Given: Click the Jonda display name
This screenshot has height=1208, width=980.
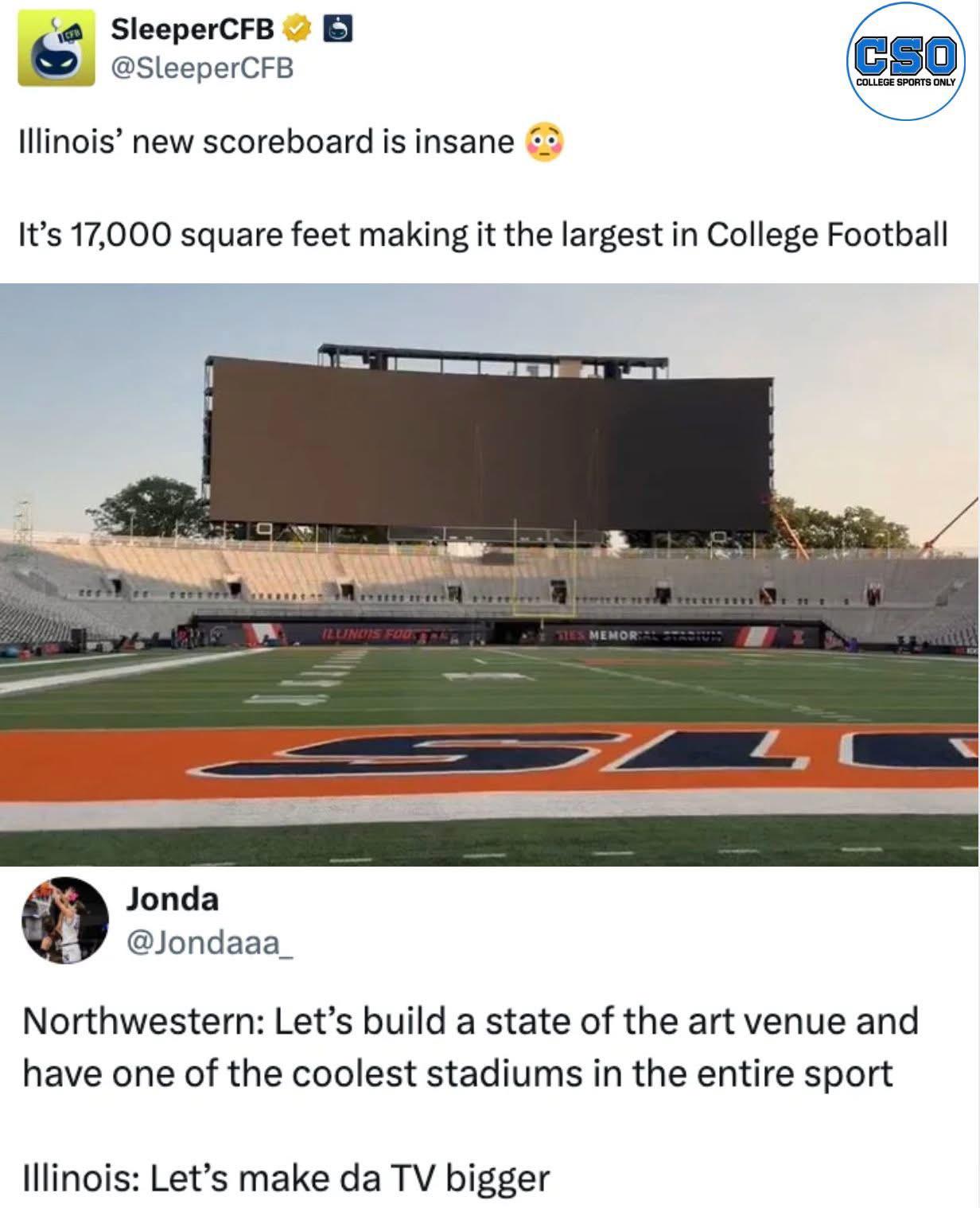Looking at the screenshot, I should (172, 899).
